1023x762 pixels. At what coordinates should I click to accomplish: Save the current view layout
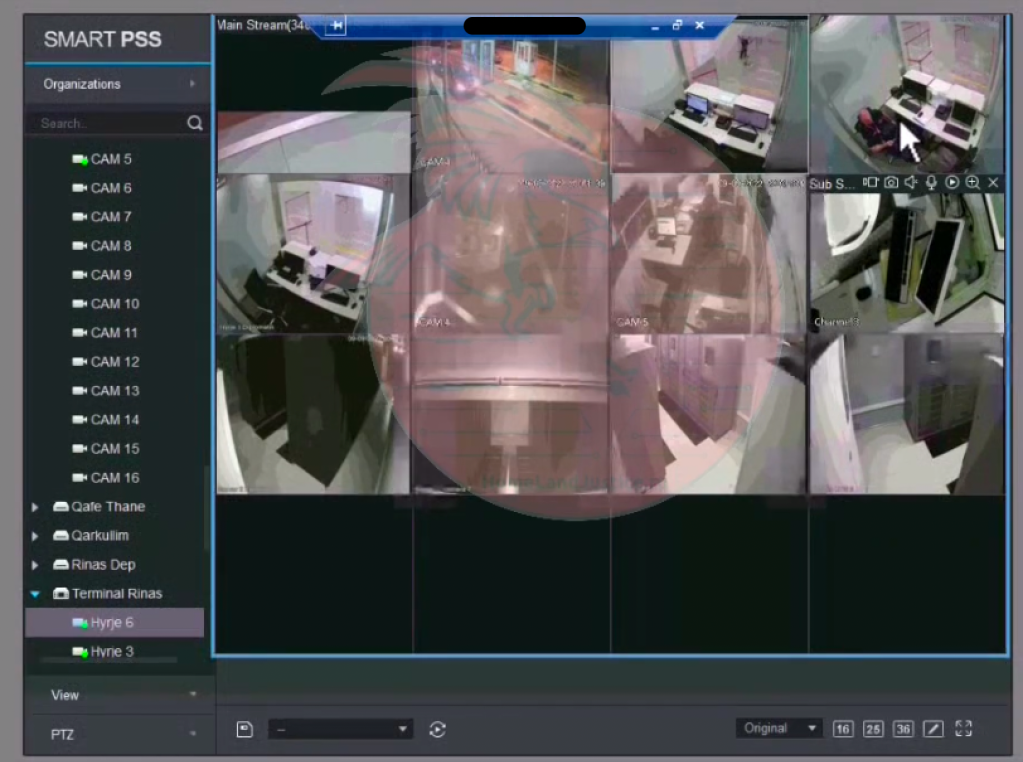coord(243,729)
